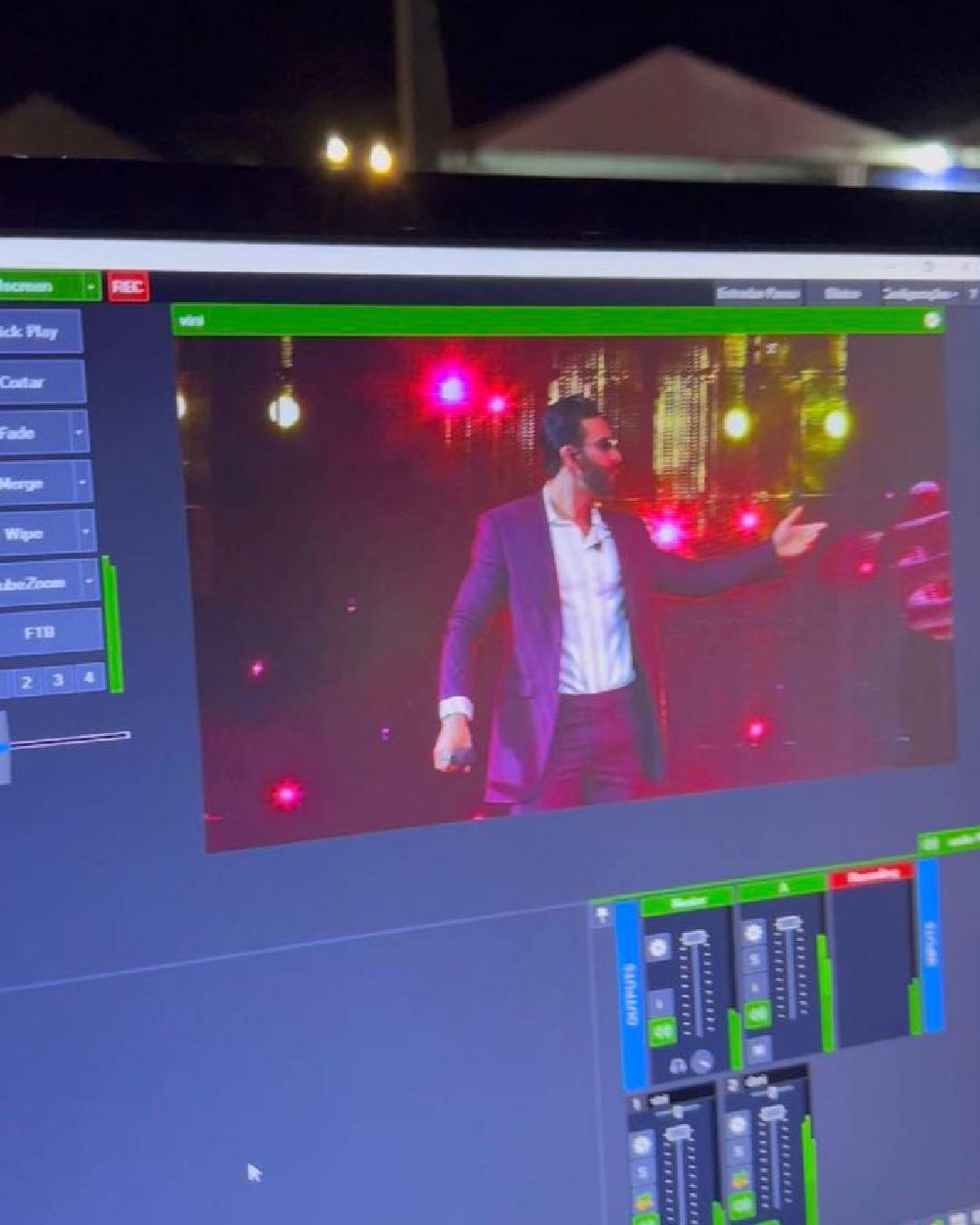Screen dimensions: 980x1225
Task: Expand the Fade transition dropdown arrow
Action: (x=79, y=433)
